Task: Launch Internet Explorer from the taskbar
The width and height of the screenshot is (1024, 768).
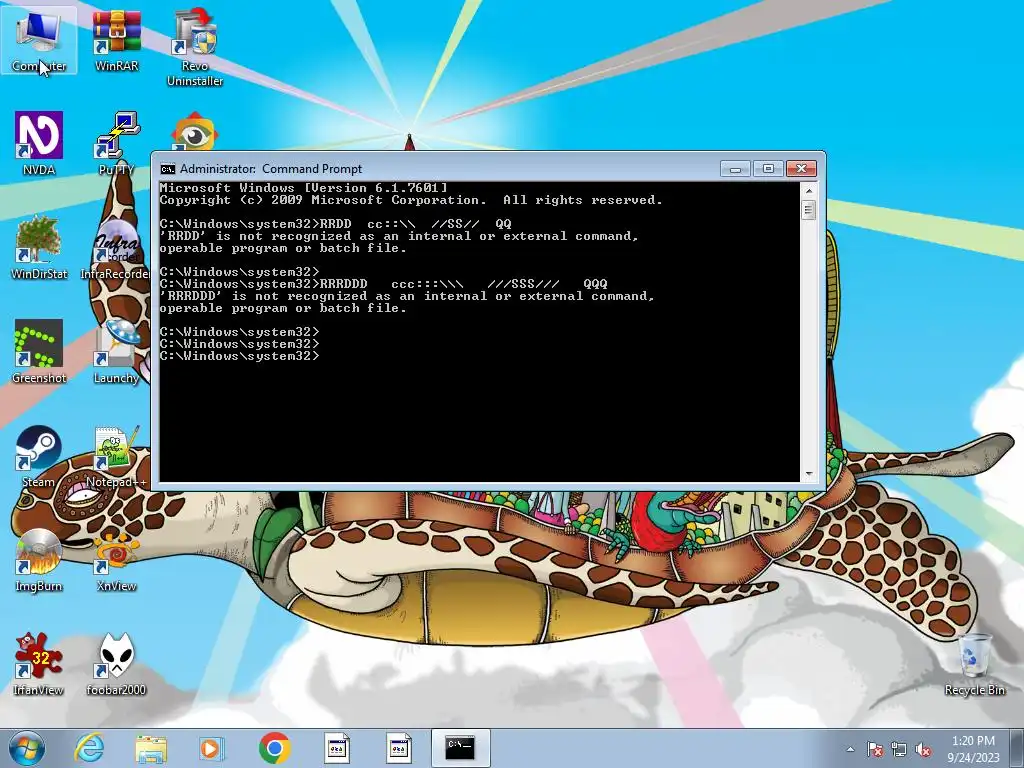Action: (89, 748)
